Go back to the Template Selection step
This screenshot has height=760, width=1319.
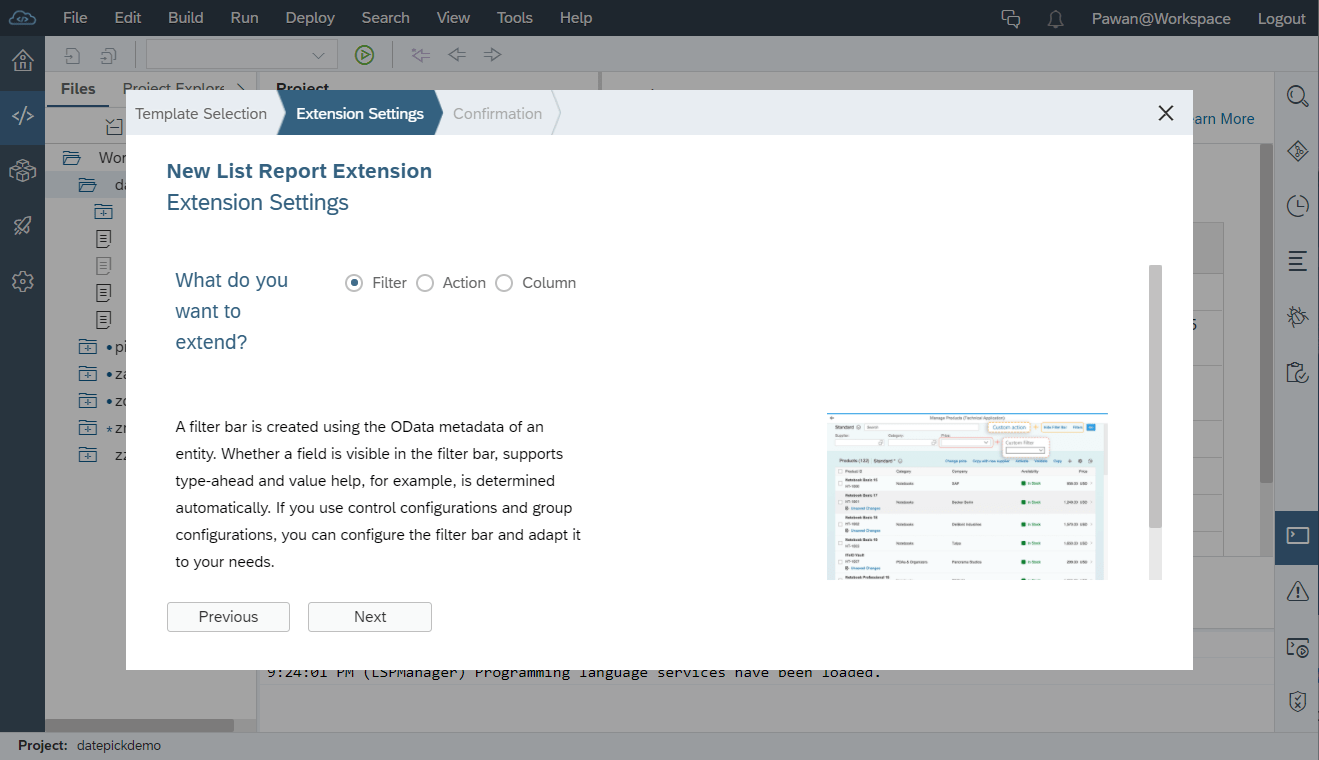(x=200, y=113)
